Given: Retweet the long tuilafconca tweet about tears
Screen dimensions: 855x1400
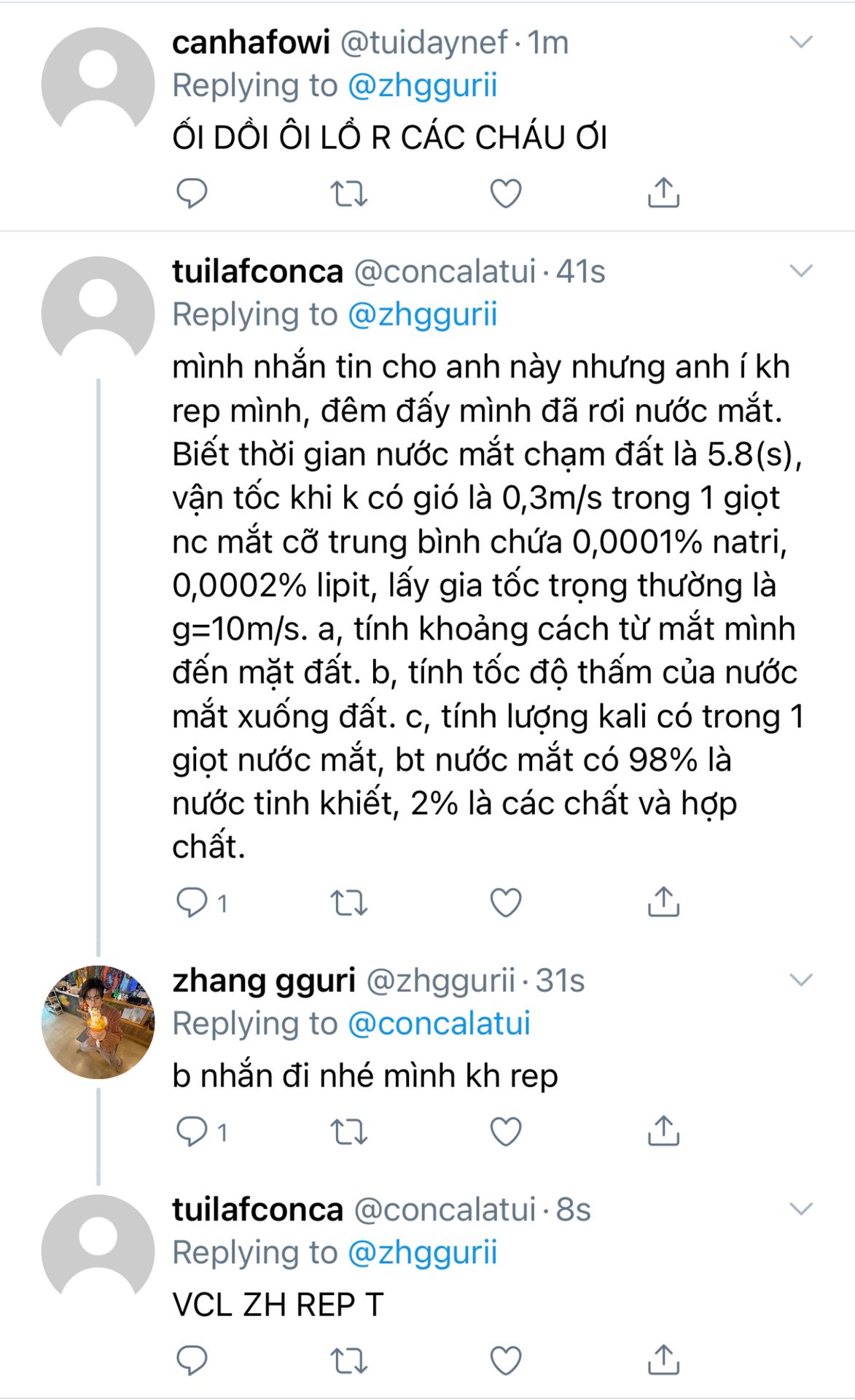Looking at the screenshot, I should (348, 903).
